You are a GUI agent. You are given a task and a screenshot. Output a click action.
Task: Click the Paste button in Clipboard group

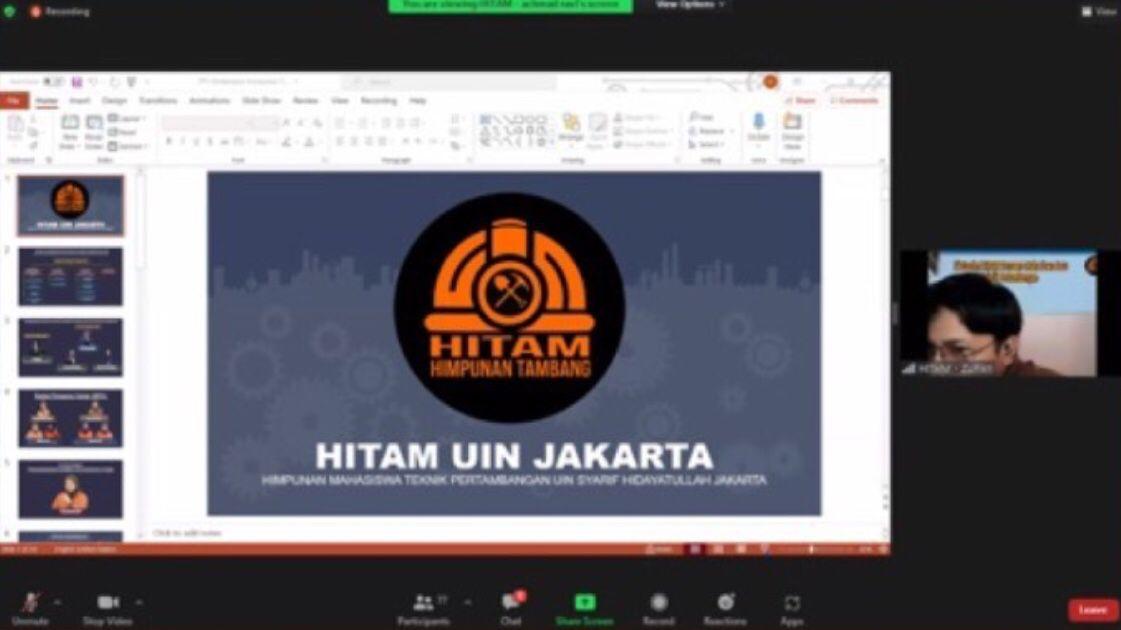[x=15, y=131]
